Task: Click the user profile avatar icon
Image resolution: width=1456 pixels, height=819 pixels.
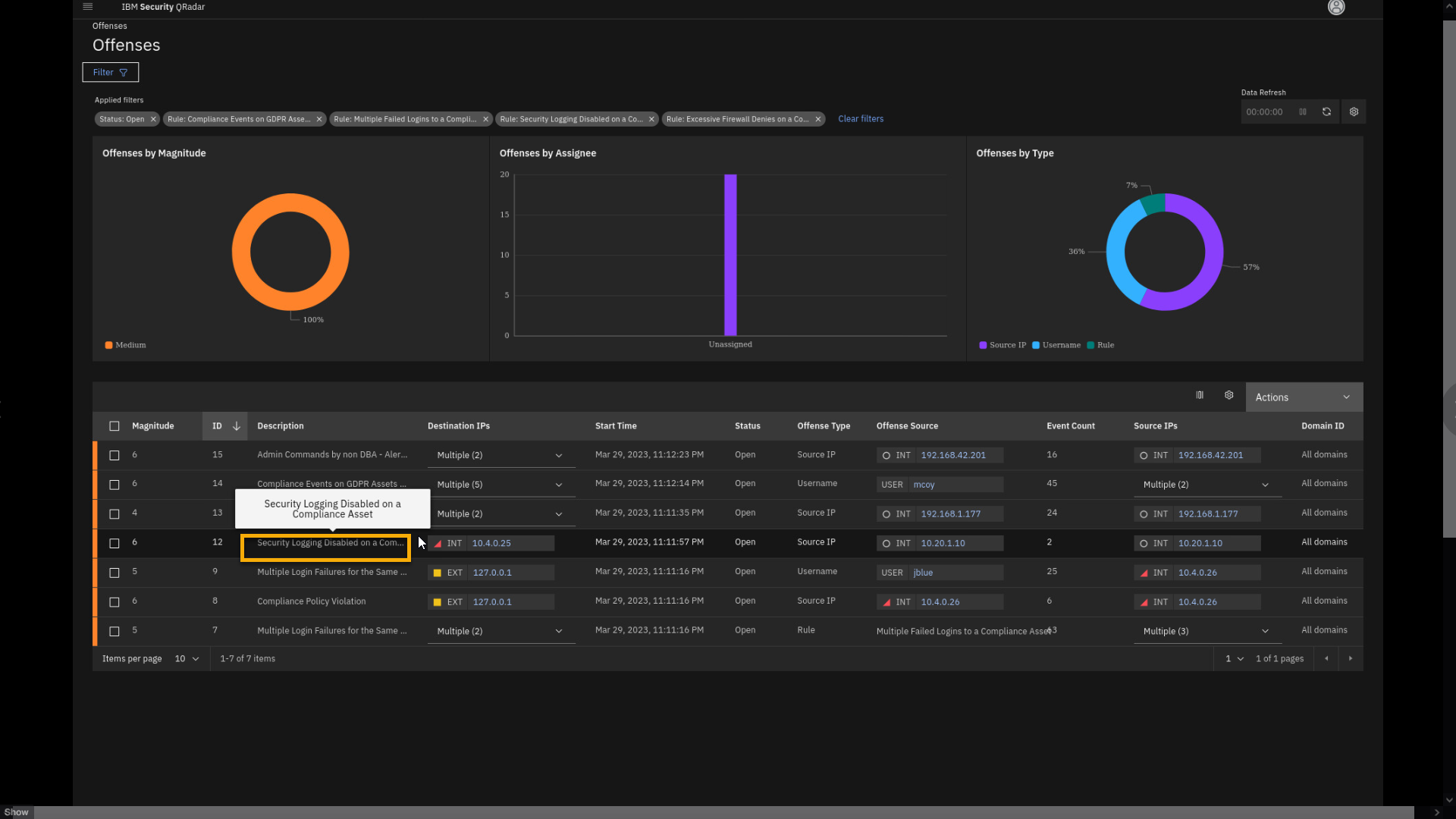Action: click(1336, 8)
